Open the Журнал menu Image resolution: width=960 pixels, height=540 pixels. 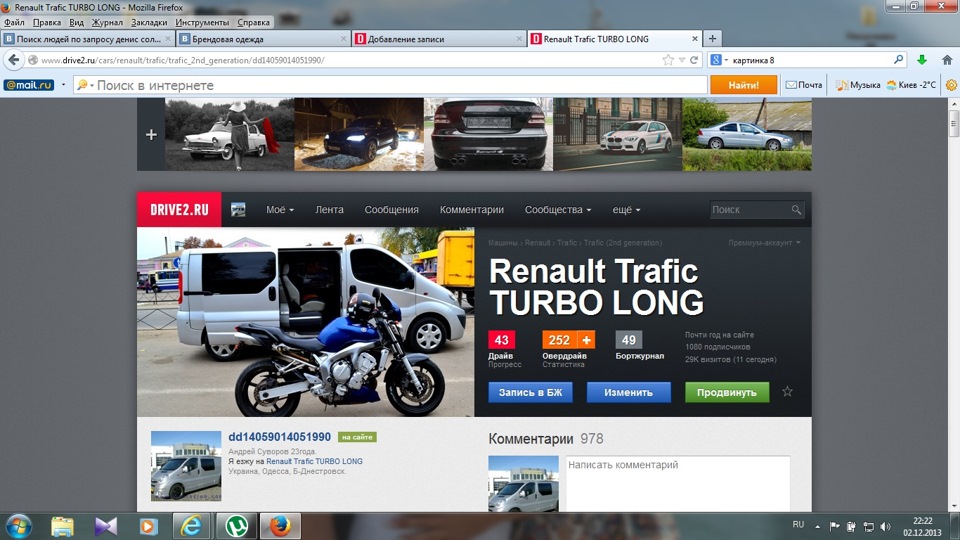click(x=107, y=23)
